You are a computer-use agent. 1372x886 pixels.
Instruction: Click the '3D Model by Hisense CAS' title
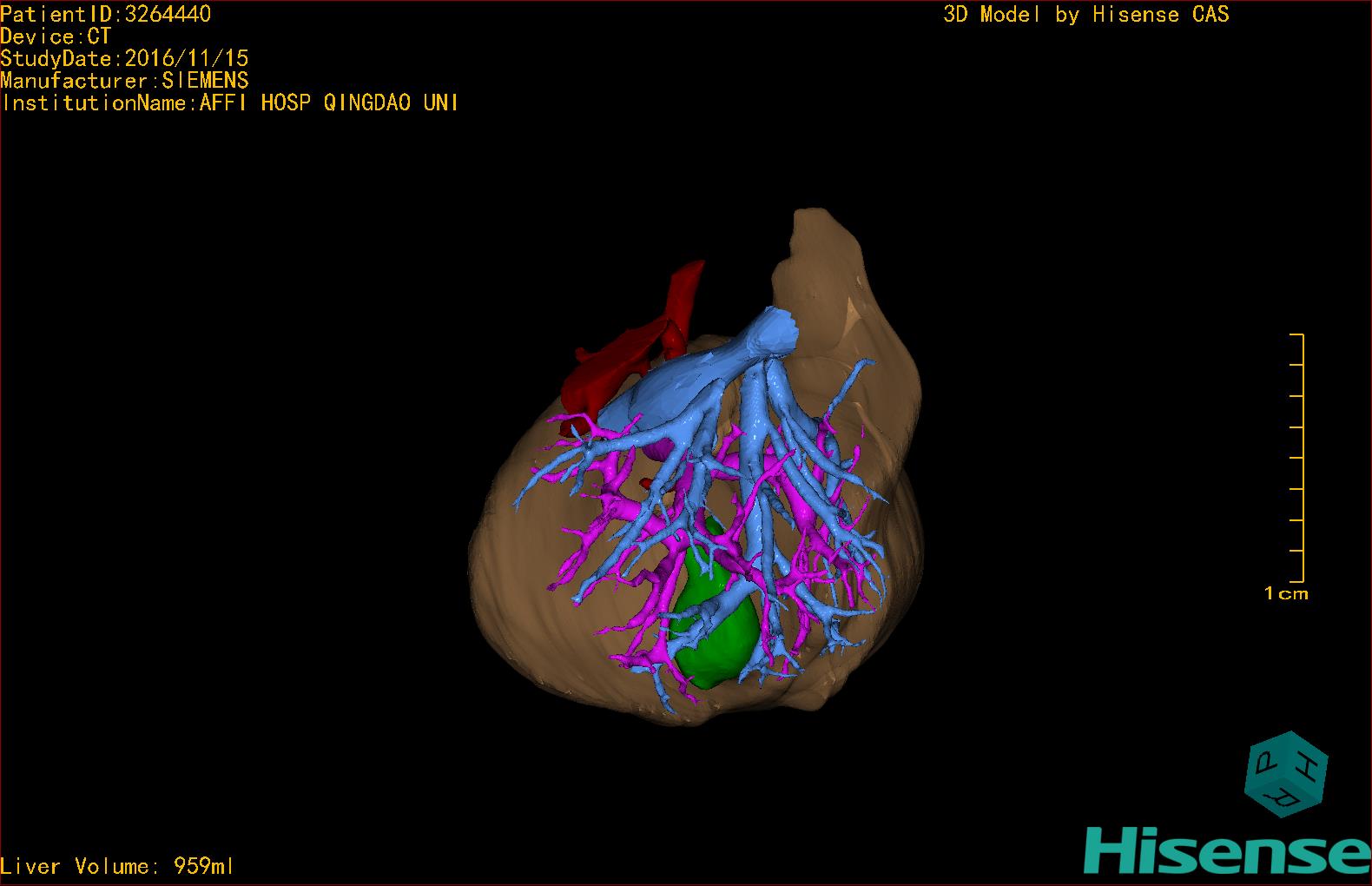click(1086, 14)
